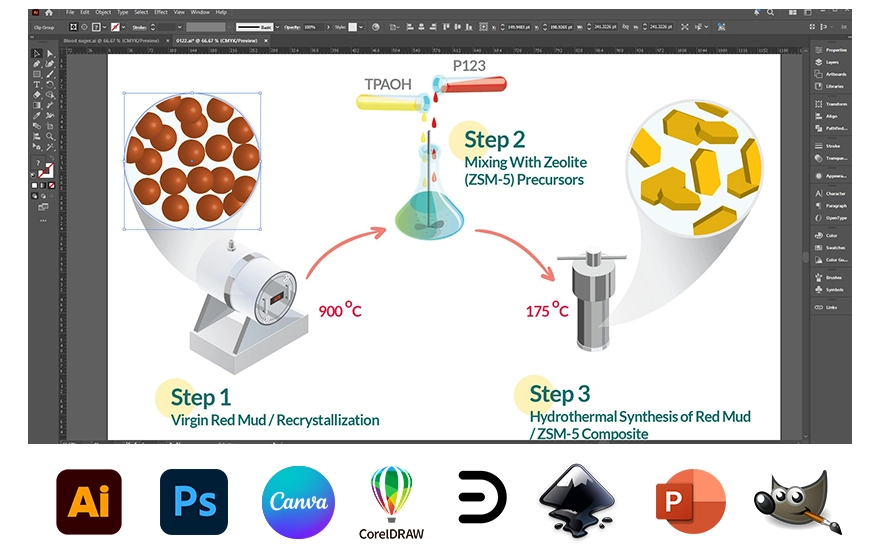Open the Object menu
The image size is (879, 557).
pyautogui.click(x=103, y=12)
